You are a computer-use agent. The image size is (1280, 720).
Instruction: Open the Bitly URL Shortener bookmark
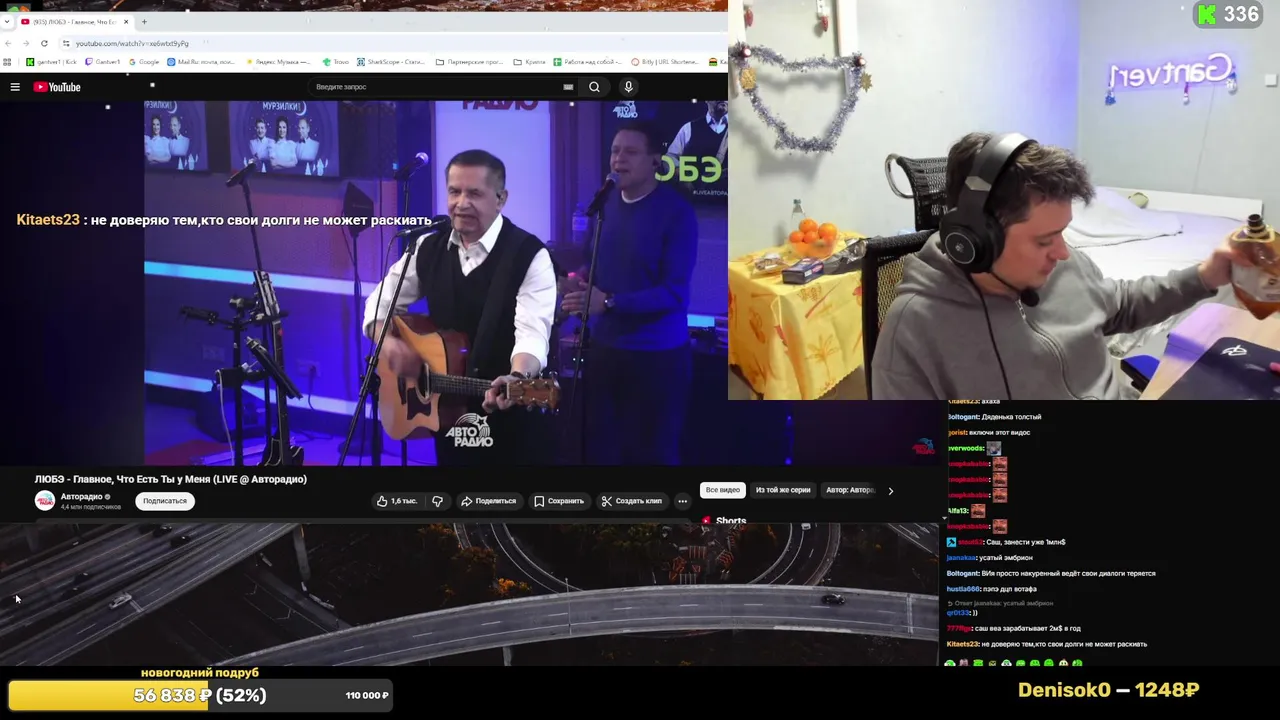[666, 62]
